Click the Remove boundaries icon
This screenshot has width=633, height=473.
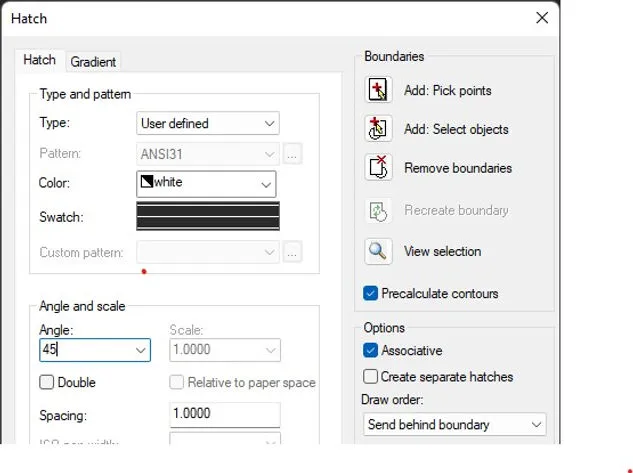(378, 168)
